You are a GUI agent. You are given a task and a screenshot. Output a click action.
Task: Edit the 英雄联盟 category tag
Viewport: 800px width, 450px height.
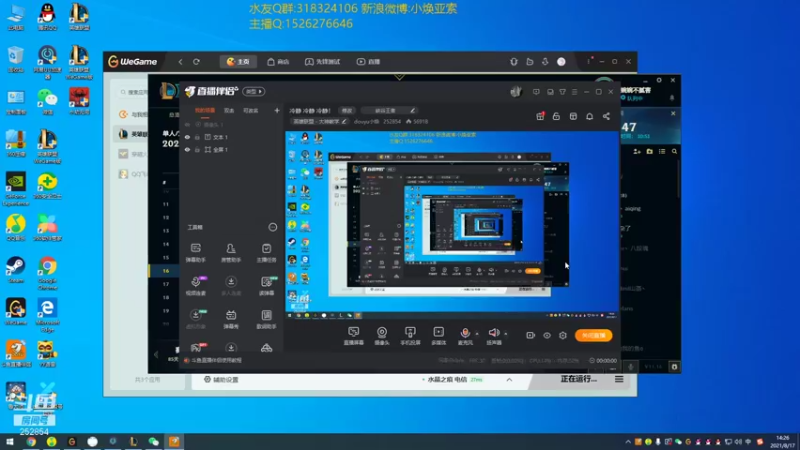point(319,121)
